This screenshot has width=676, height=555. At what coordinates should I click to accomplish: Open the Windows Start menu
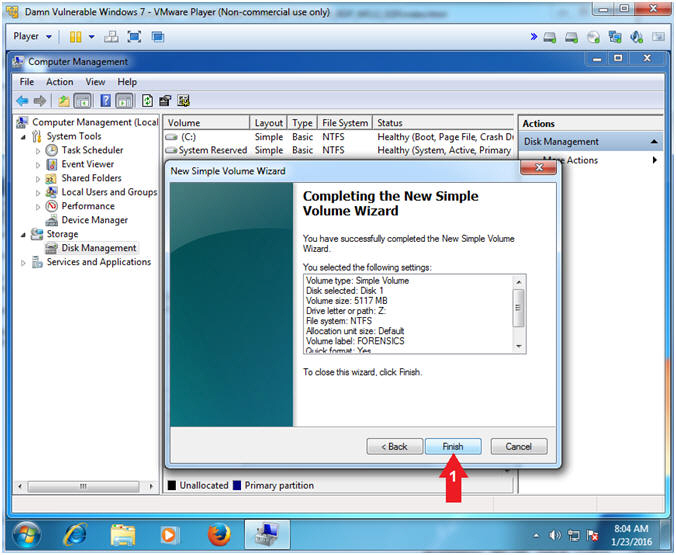[x=27, y=535]
